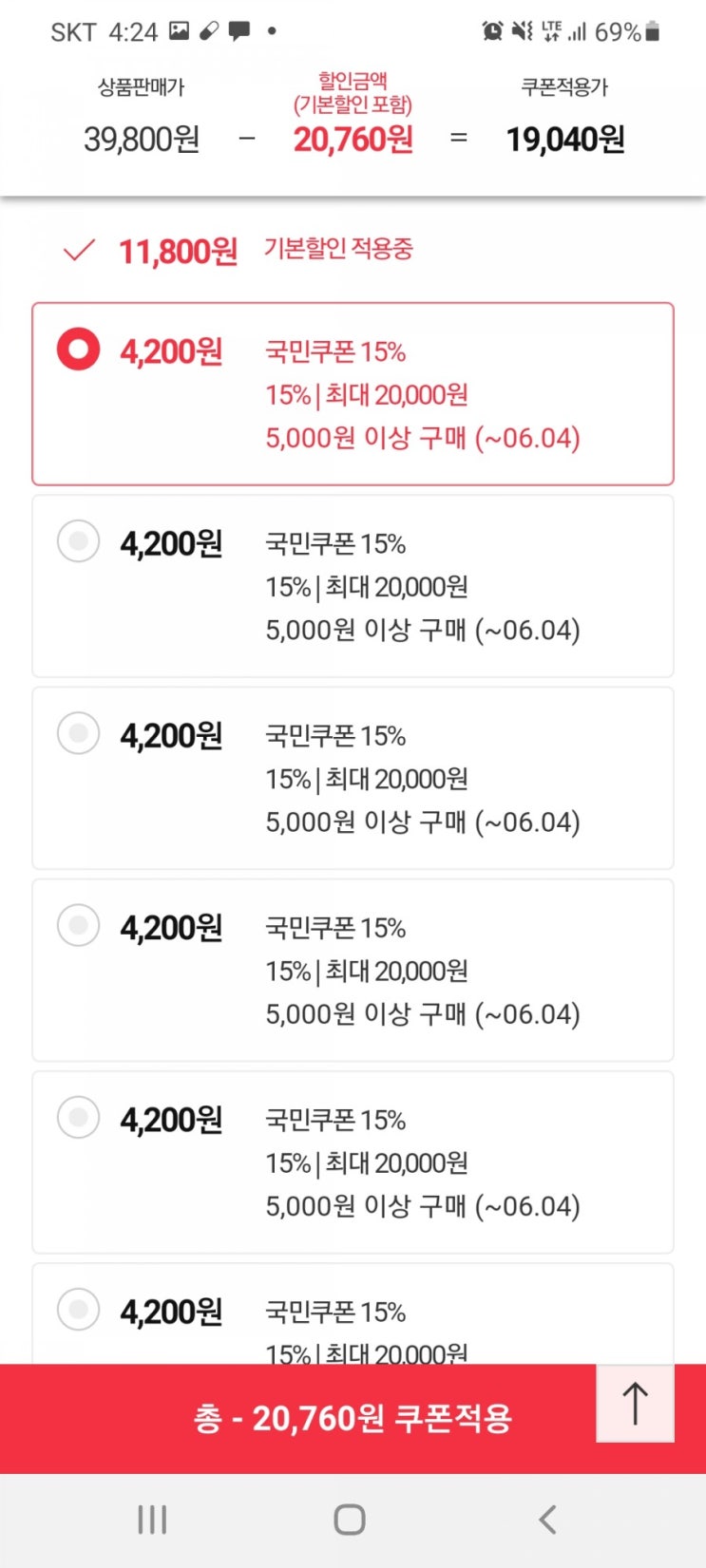This screenshot has width=706, height=1568.
Task: Open recent apps with the three-bar icon
Action: coord(152,1520)
